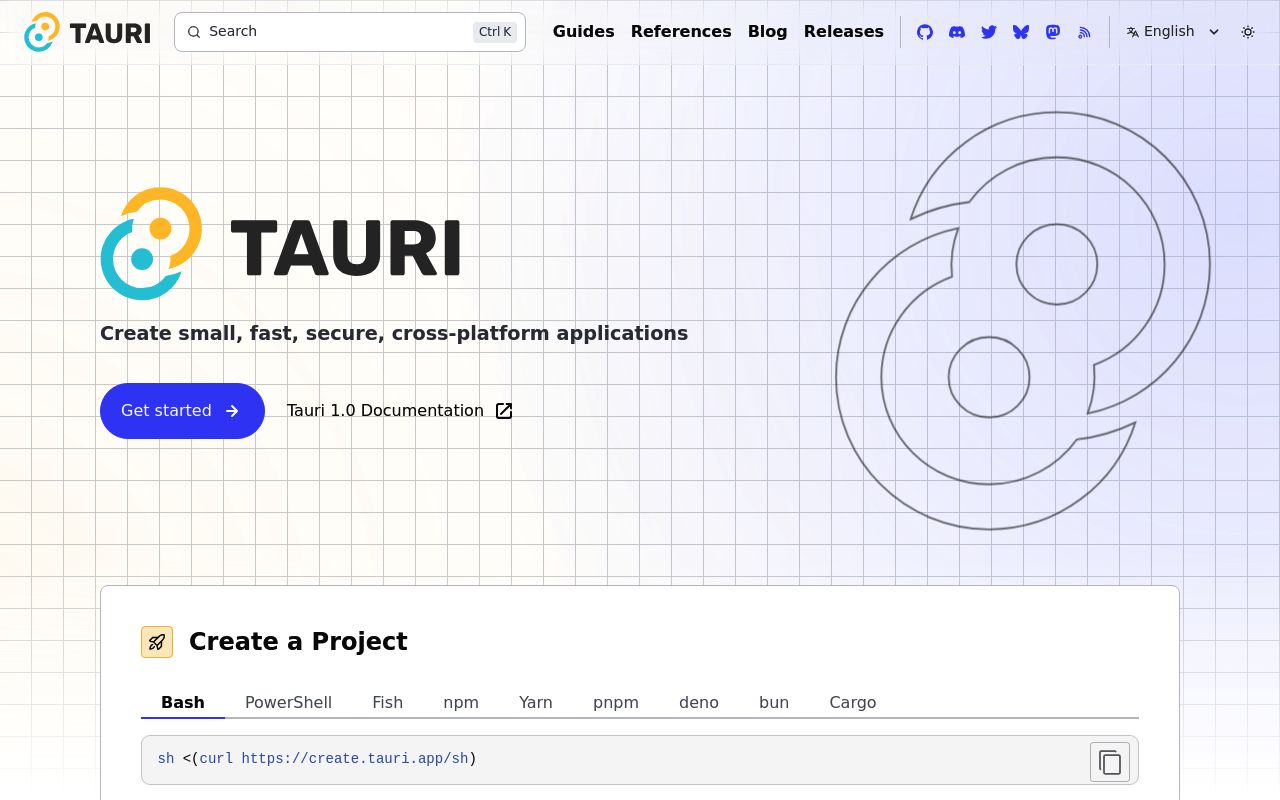The width and height of the screenshot is (1280, 800).
Task: Subscribe via the RSS feed icon
Action: [1084, 32]
